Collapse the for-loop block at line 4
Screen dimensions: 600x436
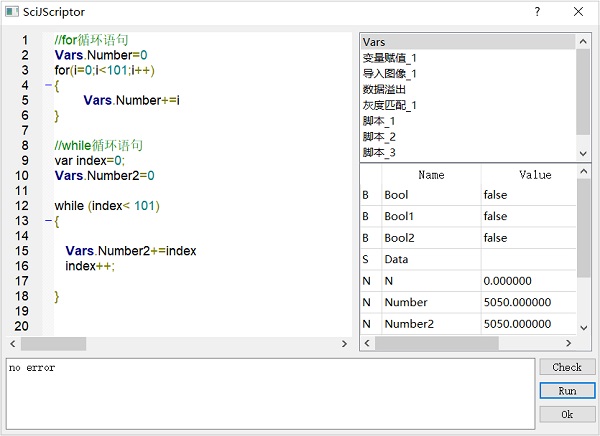point(48,85)
